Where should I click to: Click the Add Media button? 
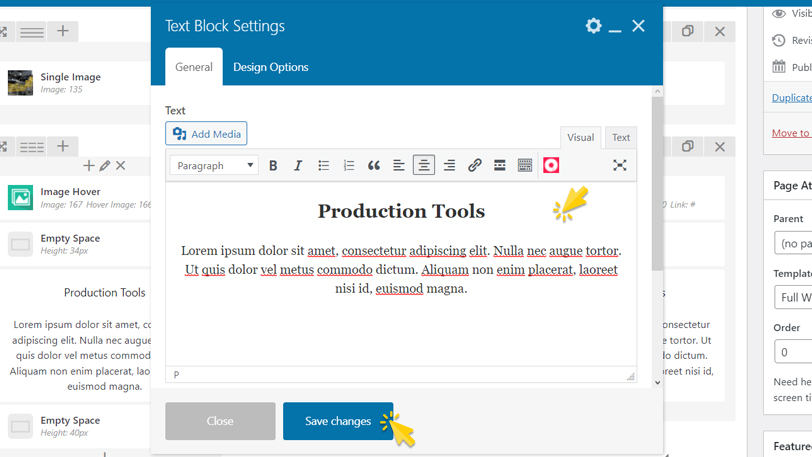point(206,134)
